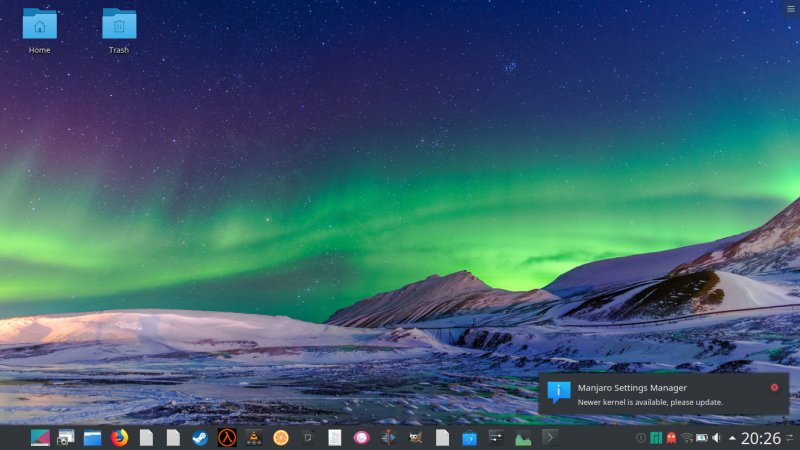The height and width of the screenshot is (450, 800).
Task: Close the Manjaro Settings Manager notification
Action: 774,387
